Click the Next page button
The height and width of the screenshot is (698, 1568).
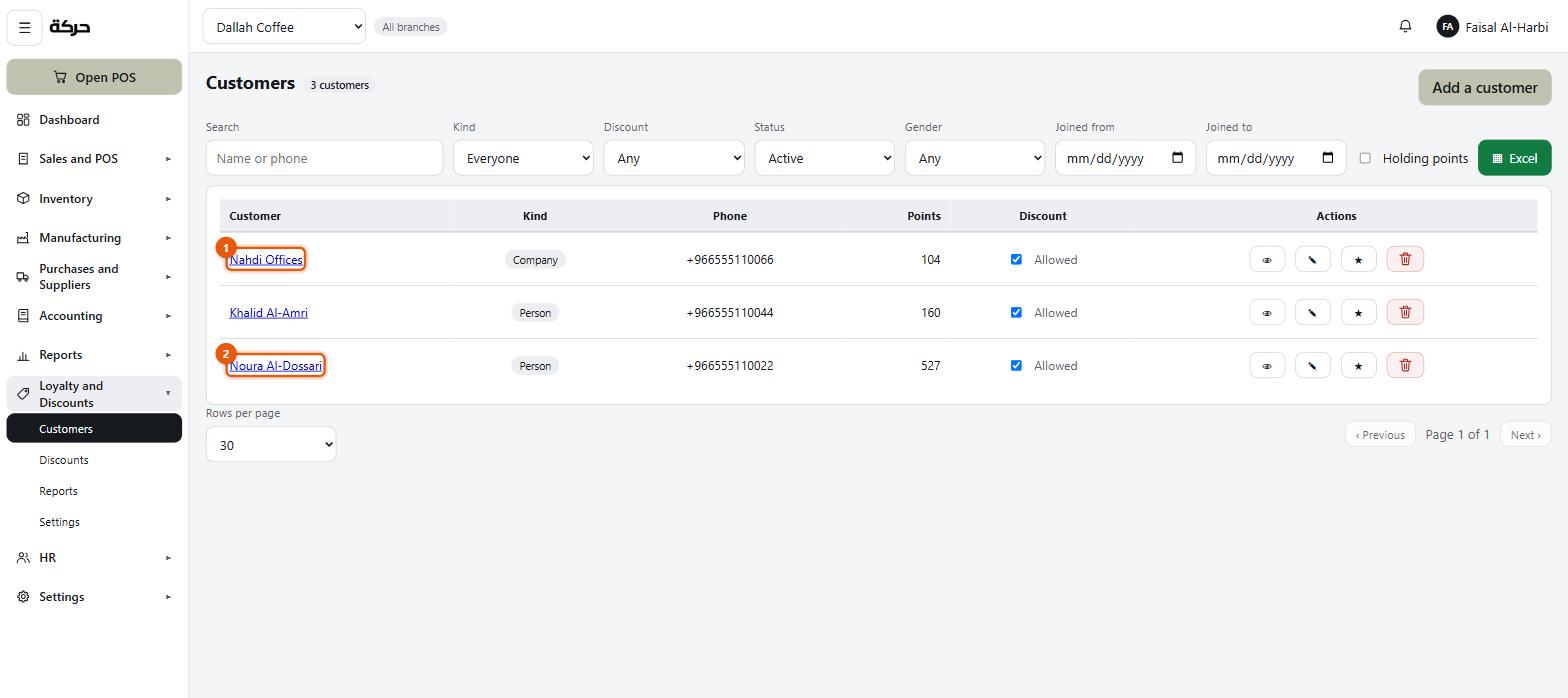pos(1525,434)
